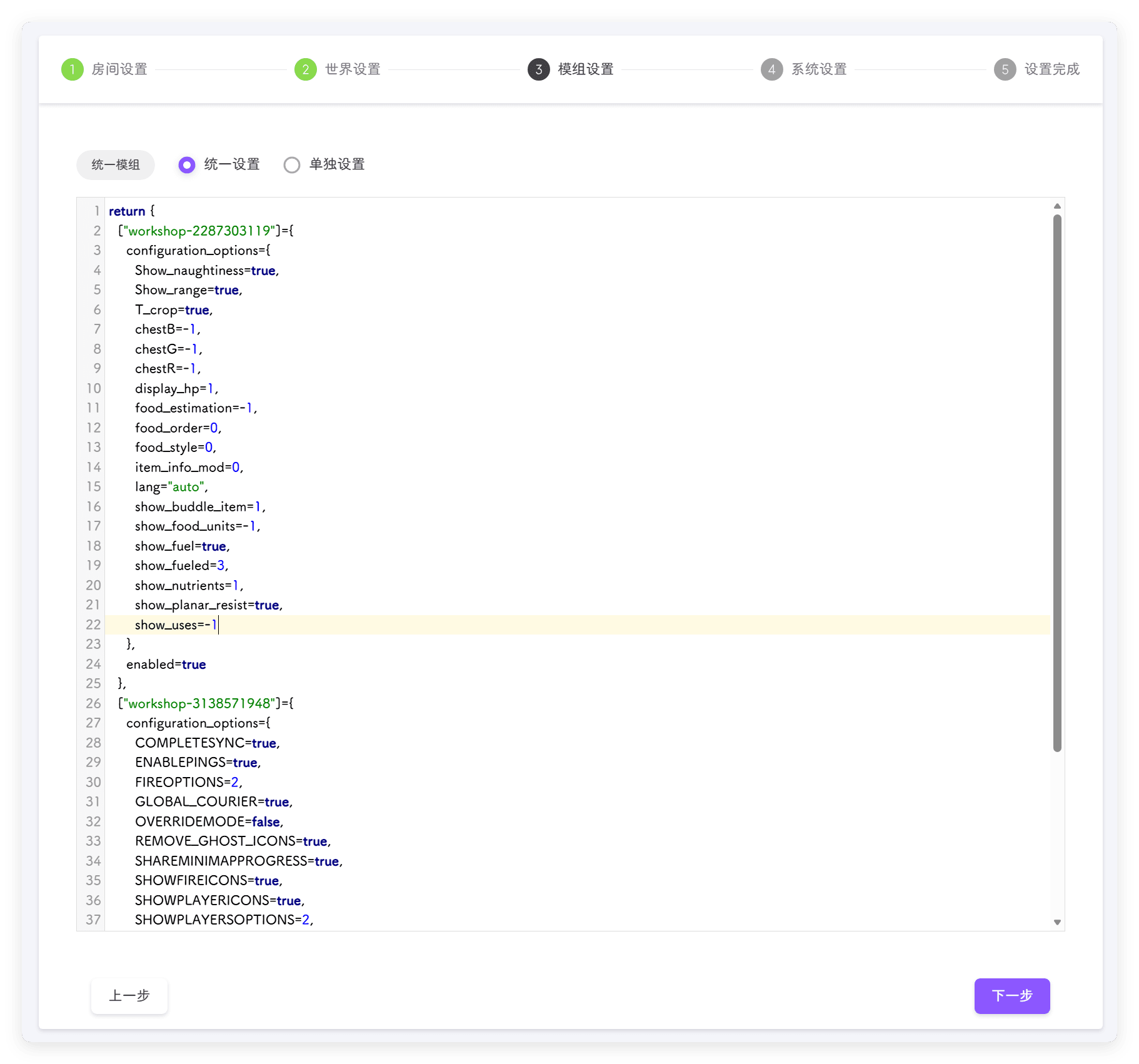Image resolution: width=1139 pixels, height=1064 pixels.
Task: Open the 系统设置 step label
Action: (x=819, y=69)
